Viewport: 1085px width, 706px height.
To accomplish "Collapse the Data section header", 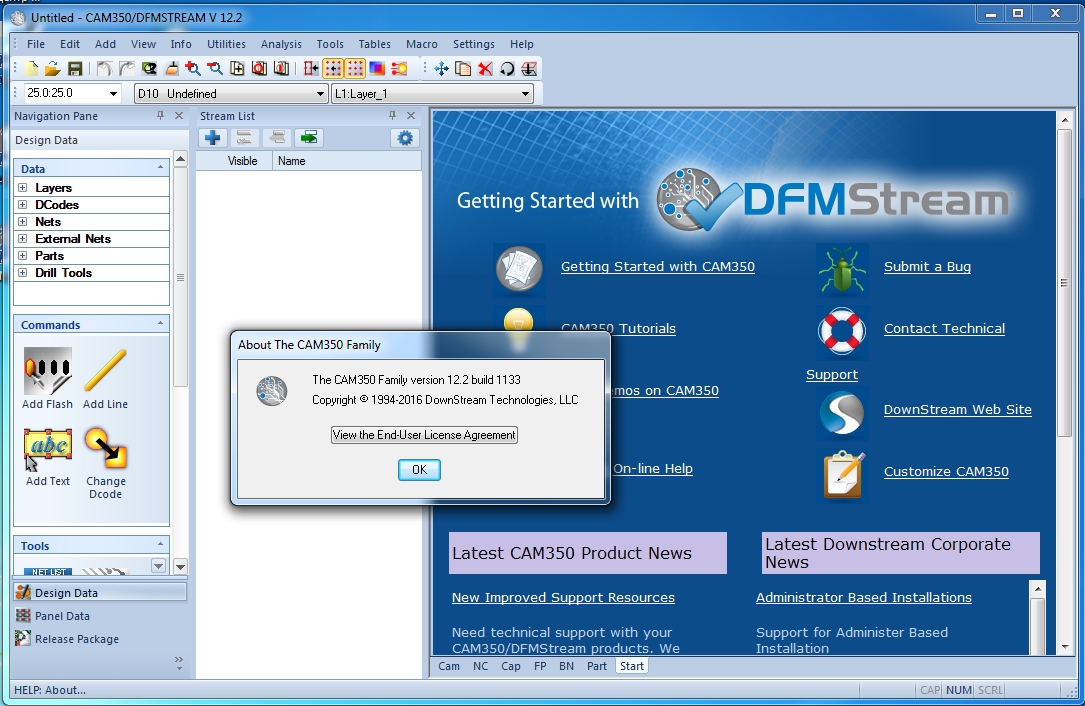I will 161,168.
